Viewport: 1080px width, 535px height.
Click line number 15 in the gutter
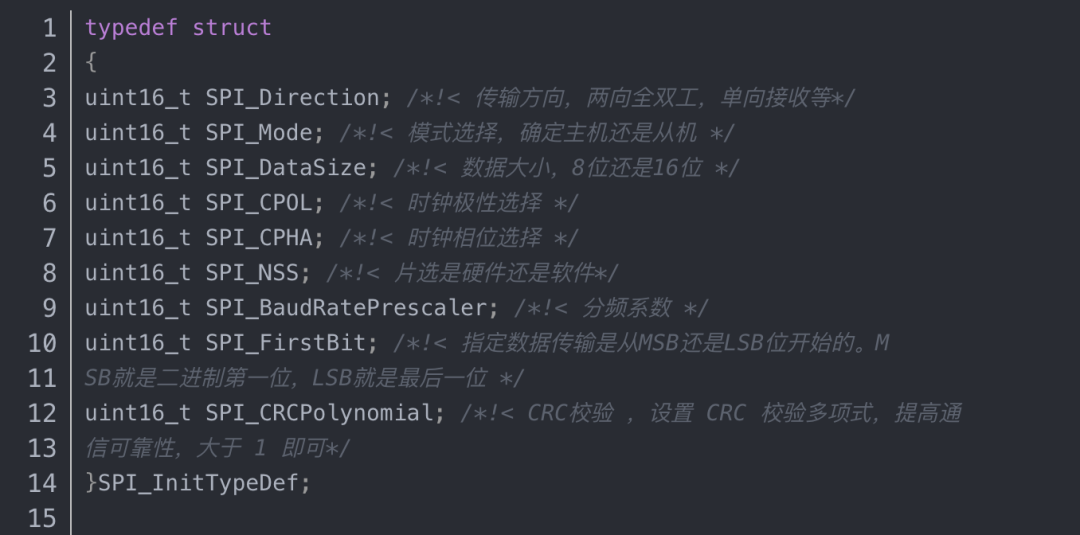tap(43, 518)
